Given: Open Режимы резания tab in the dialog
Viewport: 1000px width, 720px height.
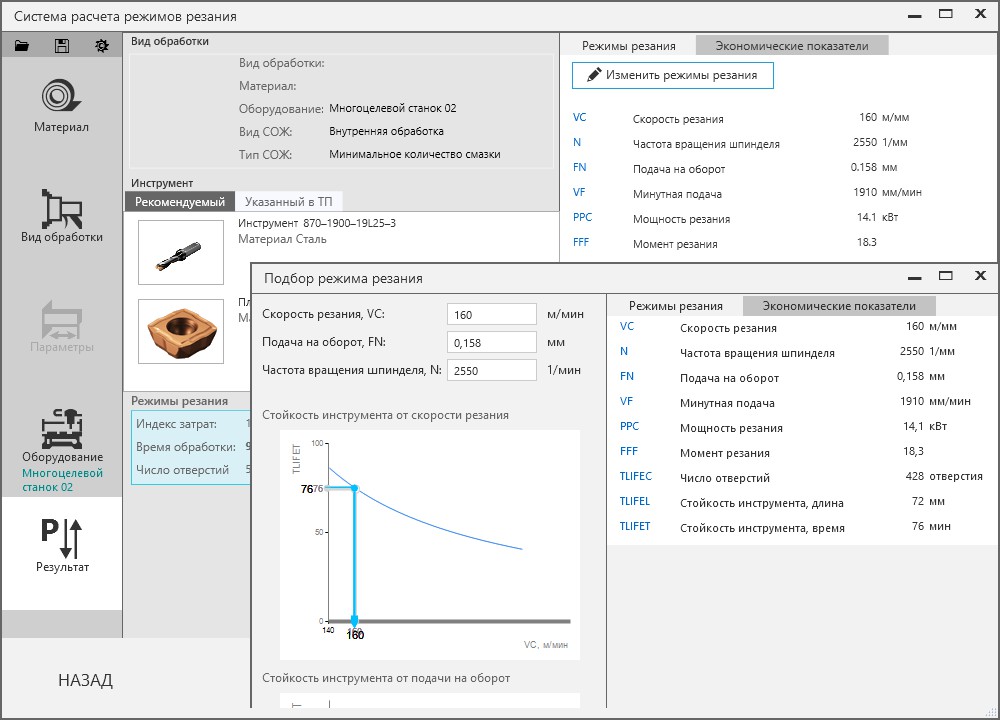Looking at the screenshot, I should [675, 306].
